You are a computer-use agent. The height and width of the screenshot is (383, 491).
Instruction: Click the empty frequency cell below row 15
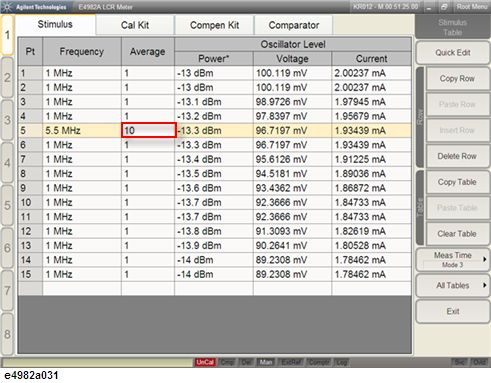pyautogui.click(x=82, y=288)
